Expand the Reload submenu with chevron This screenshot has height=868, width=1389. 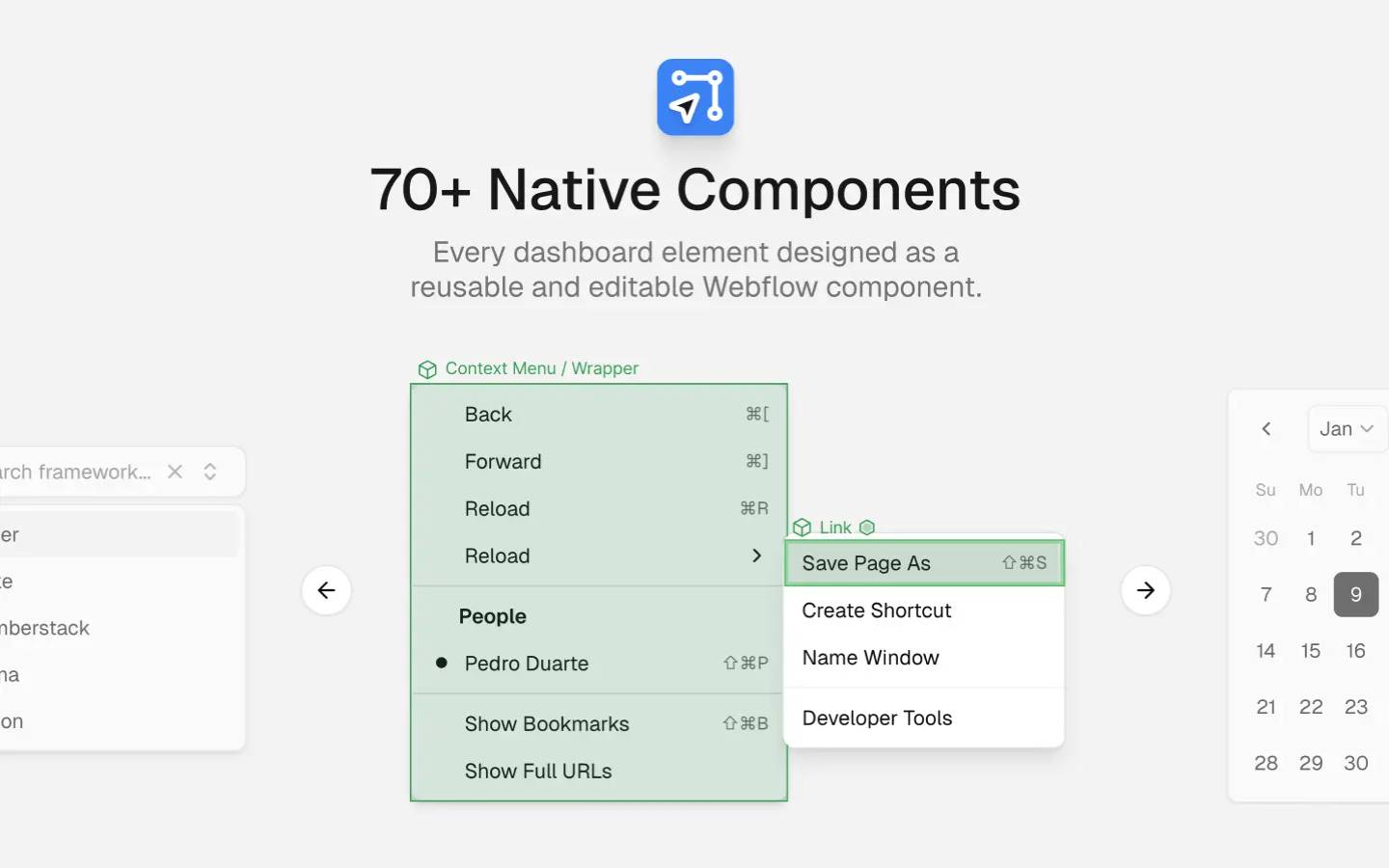point(756,556)
